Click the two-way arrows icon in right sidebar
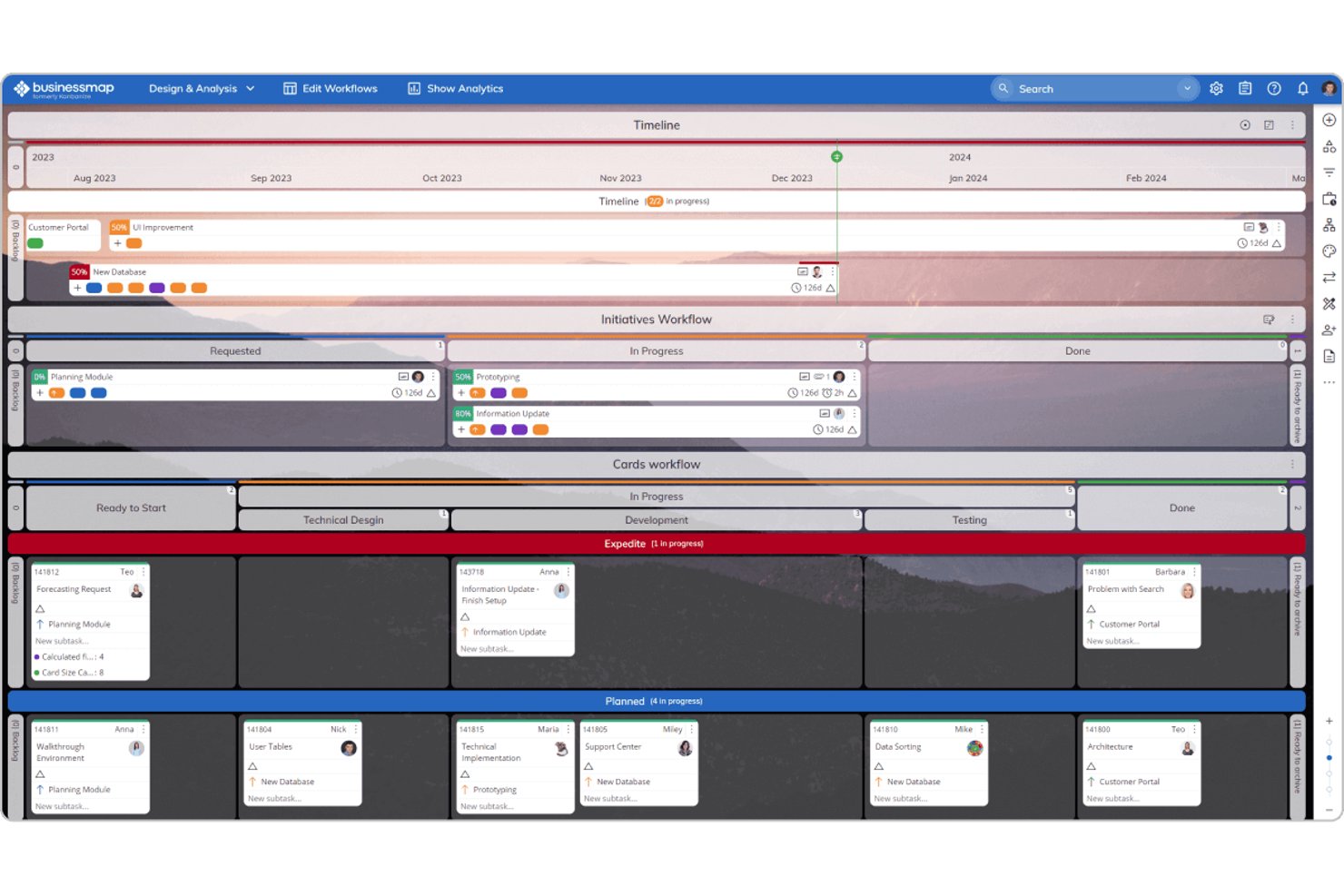This screenshot has width=1344, height=896. click(x=1329, y=277)
